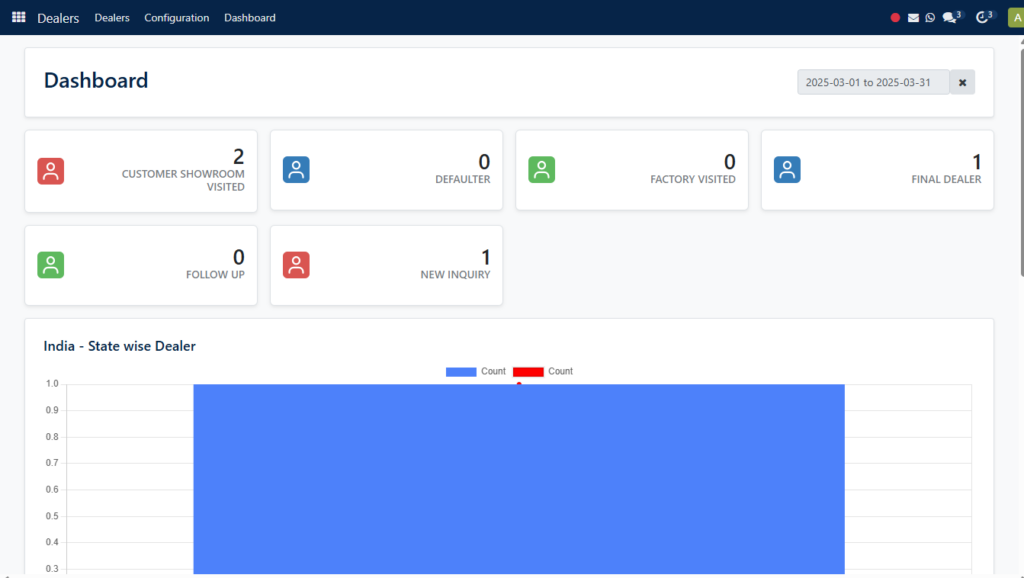1024x578 pixels.
Task: Open the mail envelope icon
Action: 913,18
